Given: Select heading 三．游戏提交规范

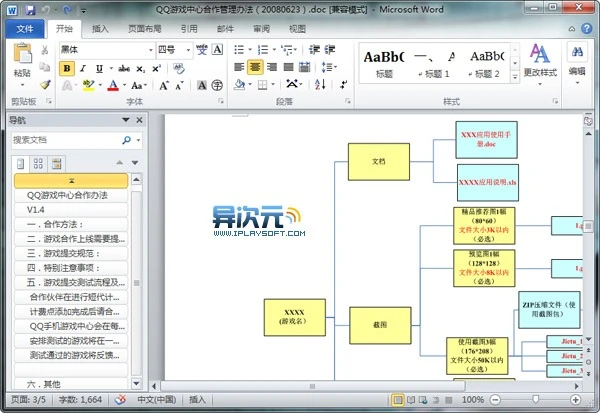Looking at the screenshot, I should pos(71,253).
